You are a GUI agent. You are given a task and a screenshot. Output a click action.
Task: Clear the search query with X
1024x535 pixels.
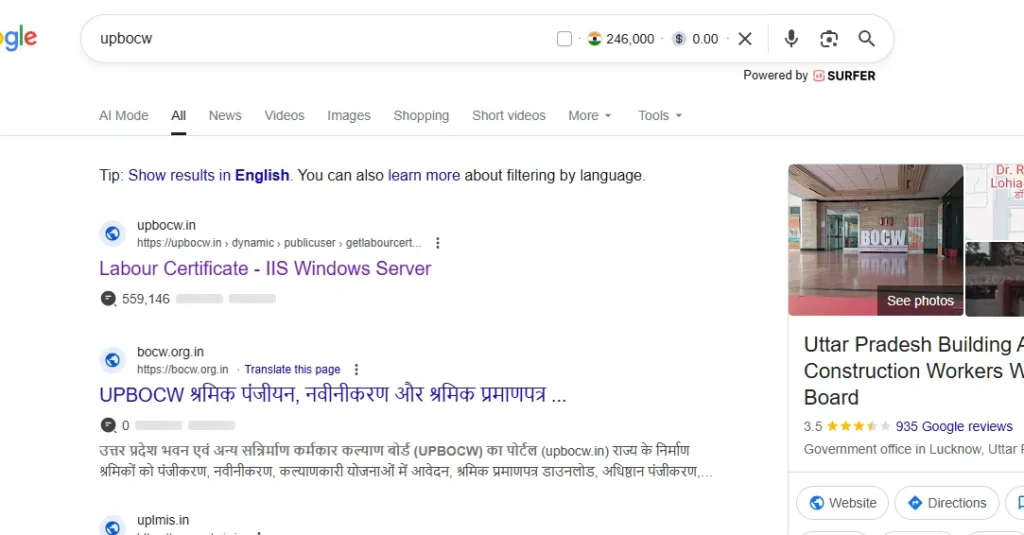(744, 39)
